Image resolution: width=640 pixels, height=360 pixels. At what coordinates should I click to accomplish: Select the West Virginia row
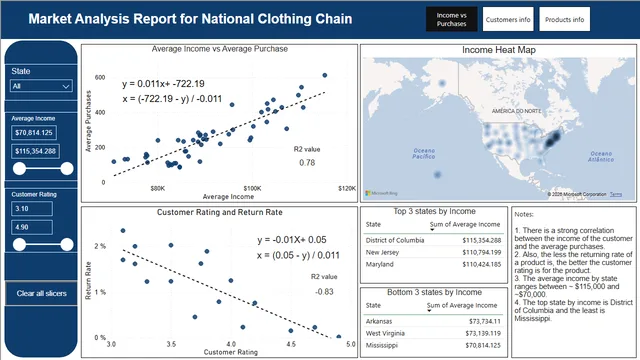point(433,333)
